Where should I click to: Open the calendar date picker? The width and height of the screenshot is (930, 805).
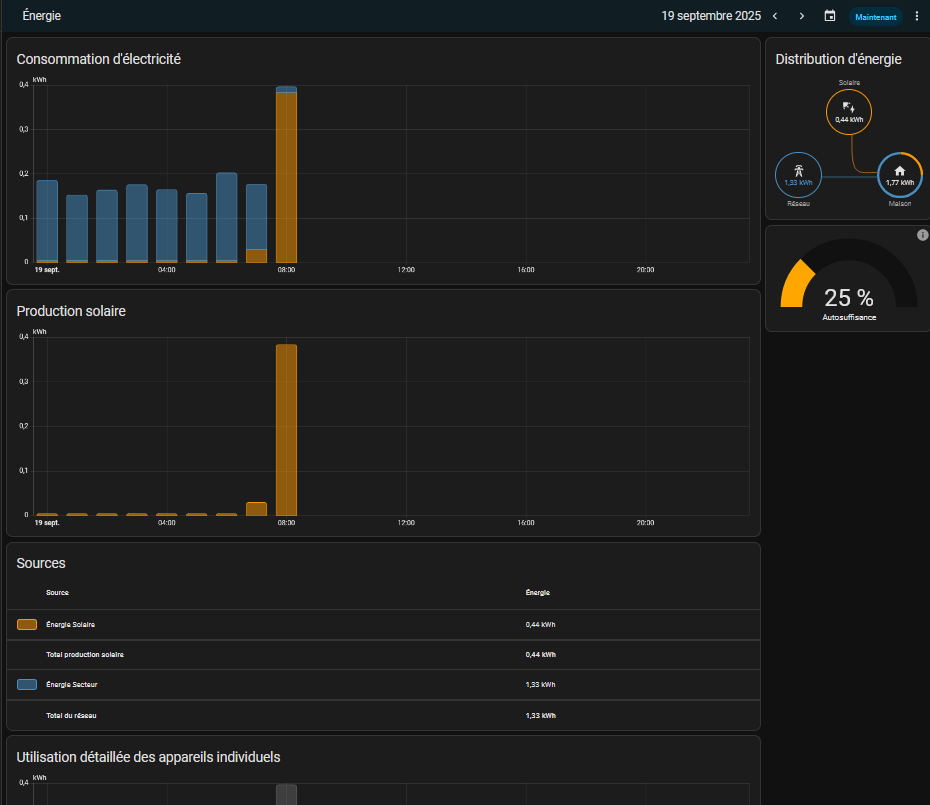click(x=830, y=16)
